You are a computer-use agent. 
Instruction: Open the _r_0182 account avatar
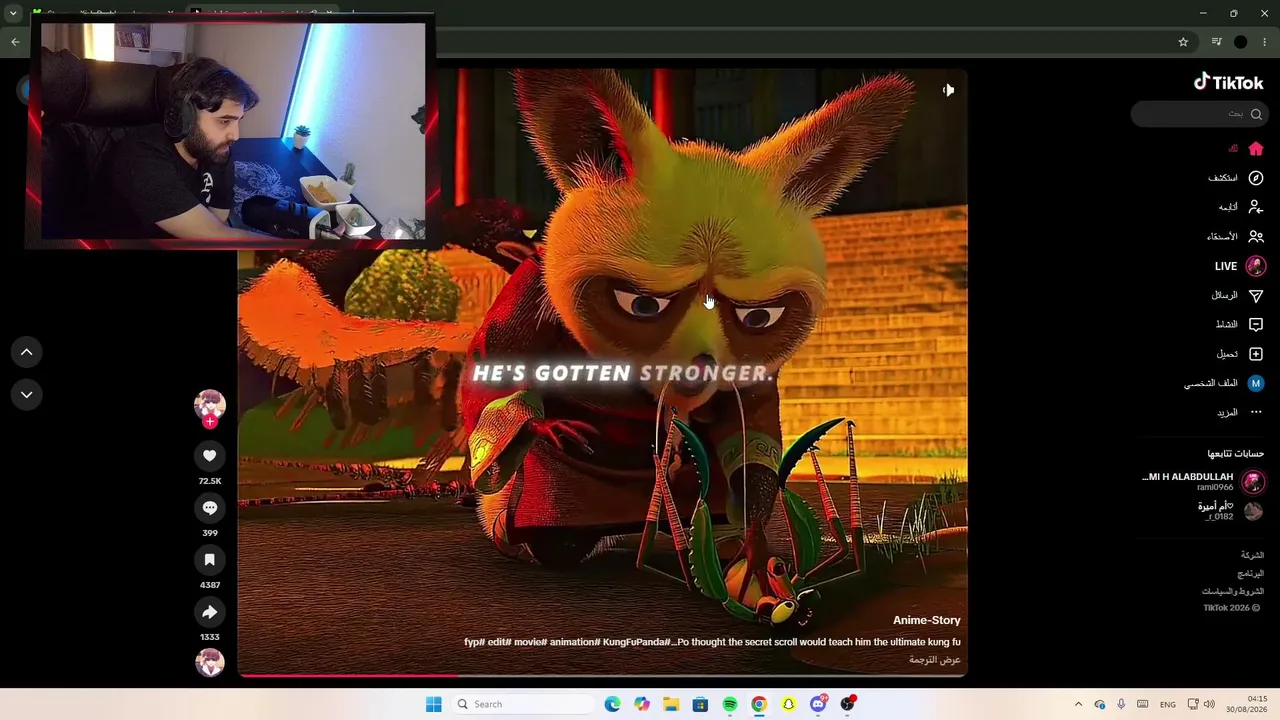click(1253, 511)
